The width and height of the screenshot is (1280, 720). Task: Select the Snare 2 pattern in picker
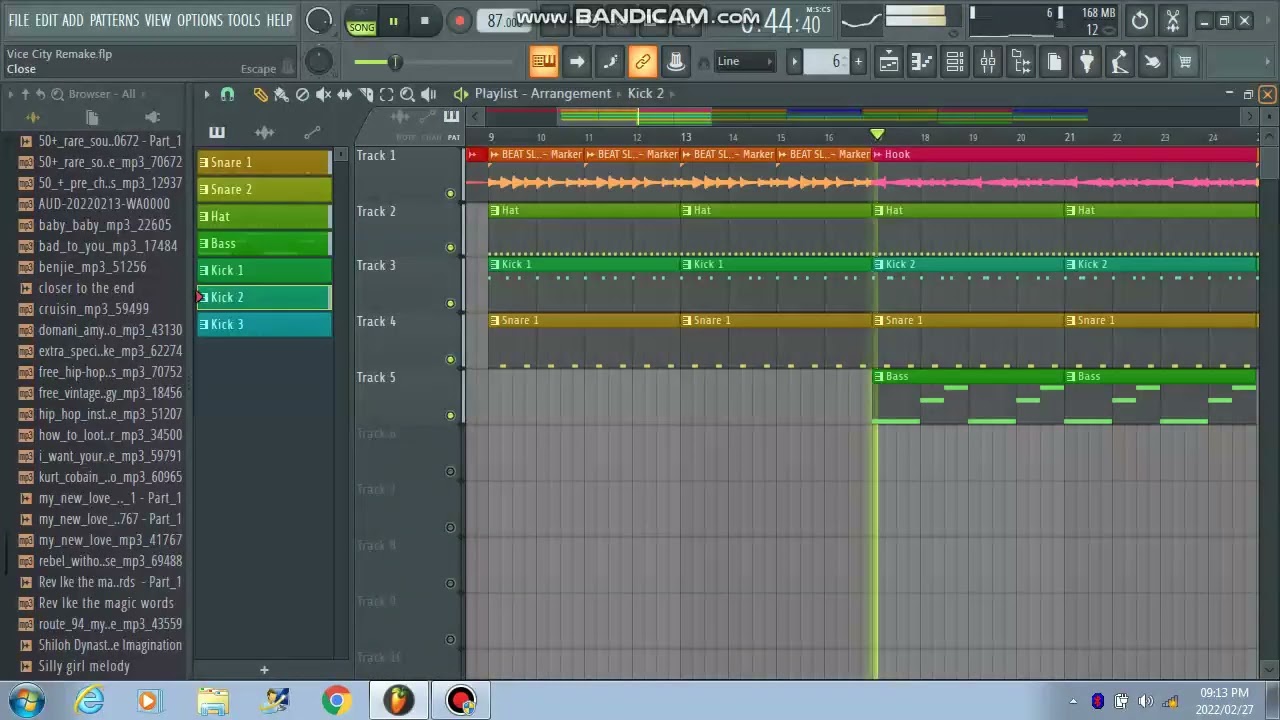(264, 189)
